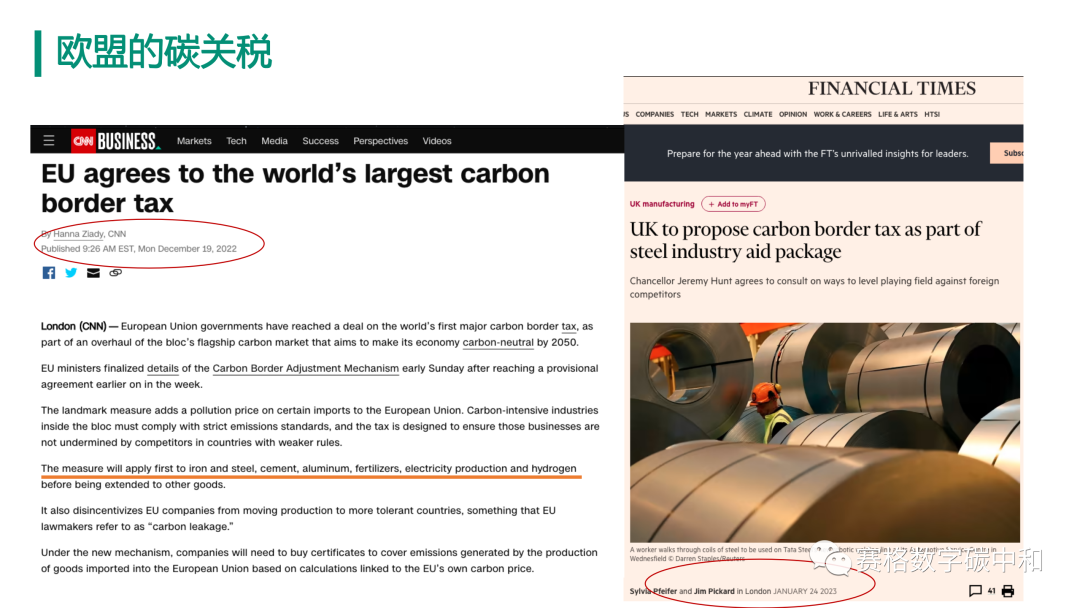
Task: Click the FT banner 'Prepare for the year ahead'
Action: (818, 154)
